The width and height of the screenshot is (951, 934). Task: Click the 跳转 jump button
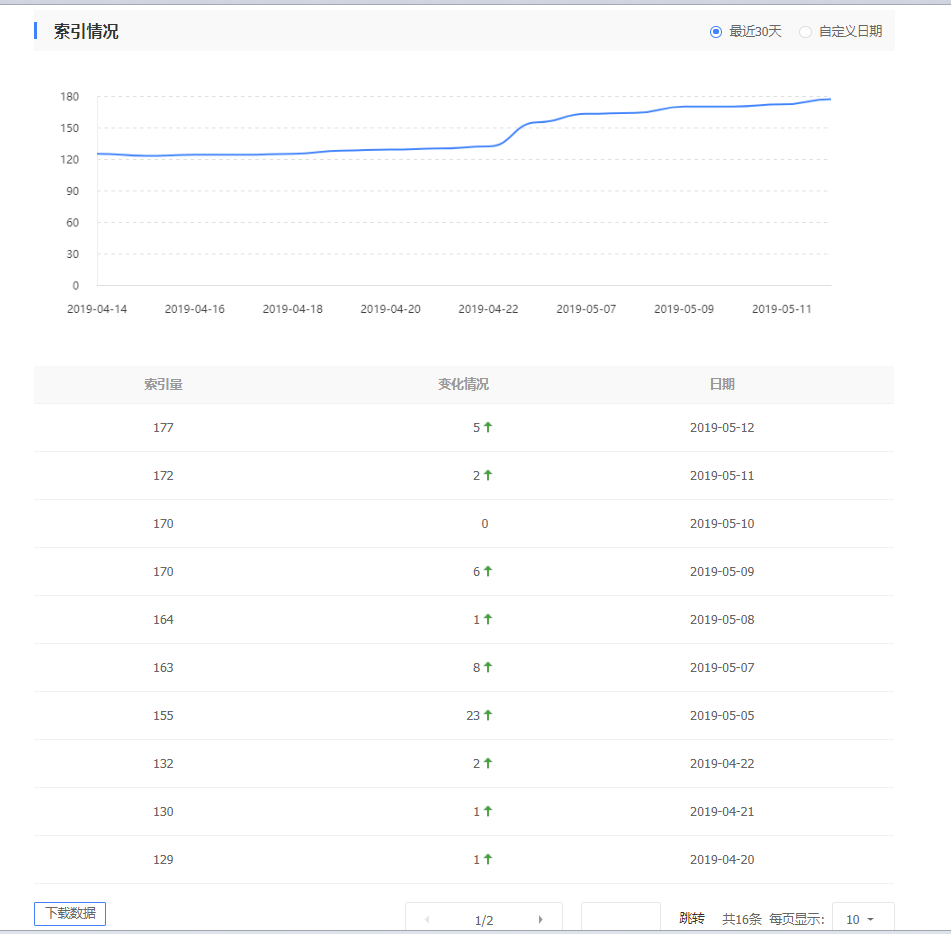tap(692, 919)
